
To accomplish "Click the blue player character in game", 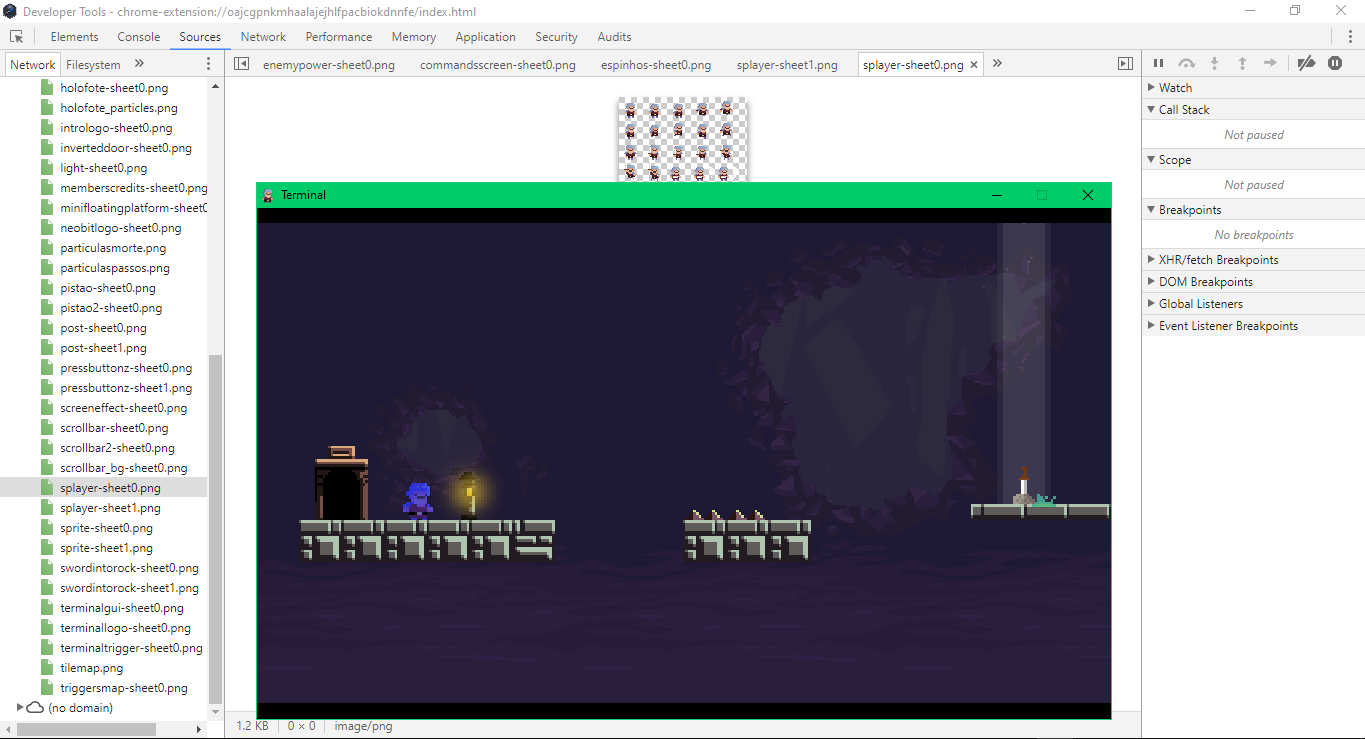I will click(x=419, y=499).
